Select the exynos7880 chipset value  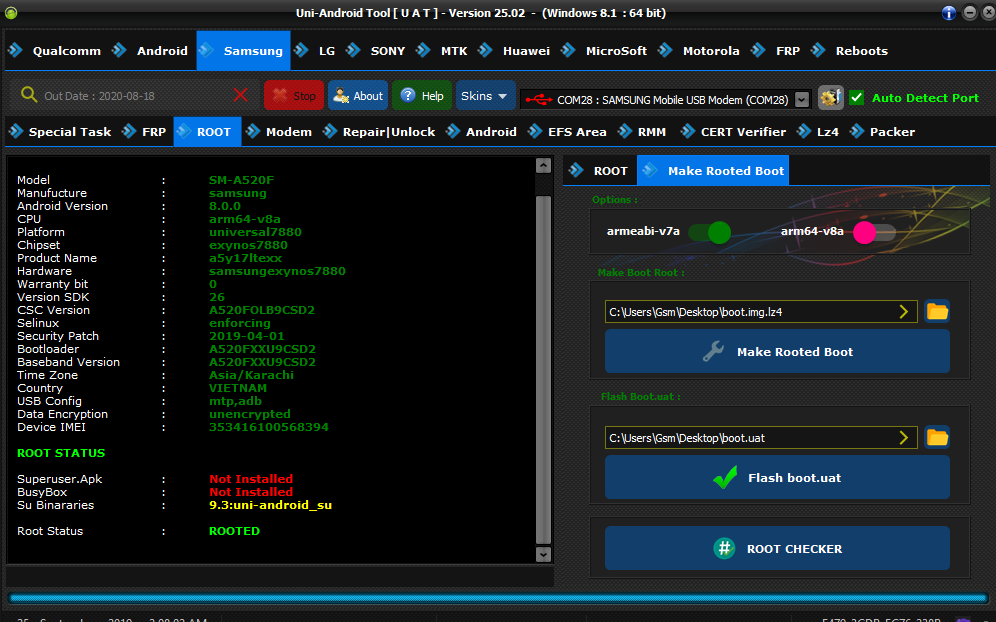pyautogui.click(x=248, y=245)
